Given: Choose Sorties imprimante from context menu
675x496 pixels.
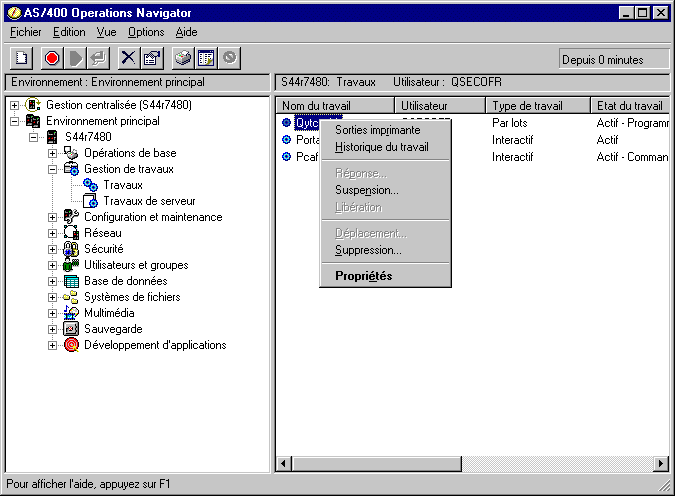Looking at the screenshot, I should pos(385,130).
